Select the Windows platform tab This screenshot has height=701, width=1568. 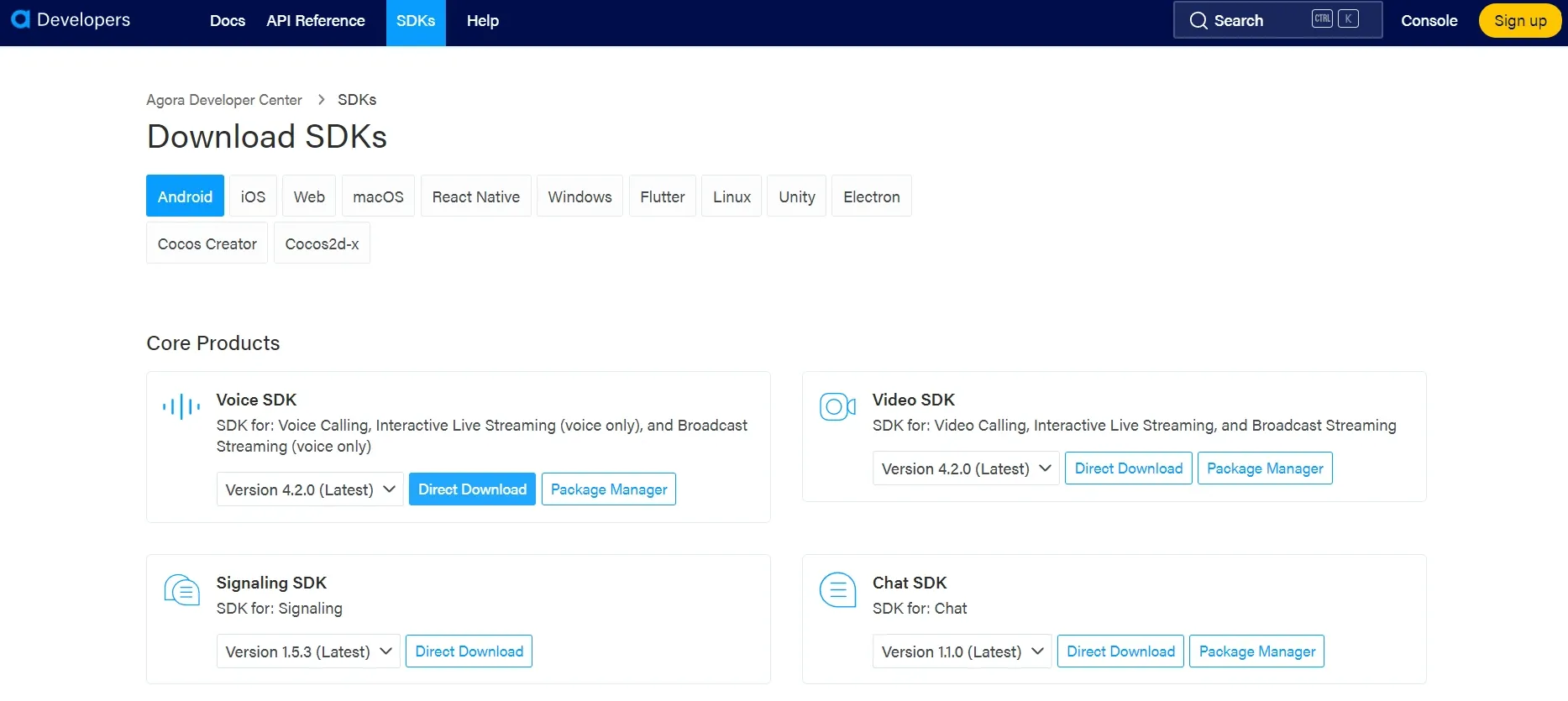[579, 196]
